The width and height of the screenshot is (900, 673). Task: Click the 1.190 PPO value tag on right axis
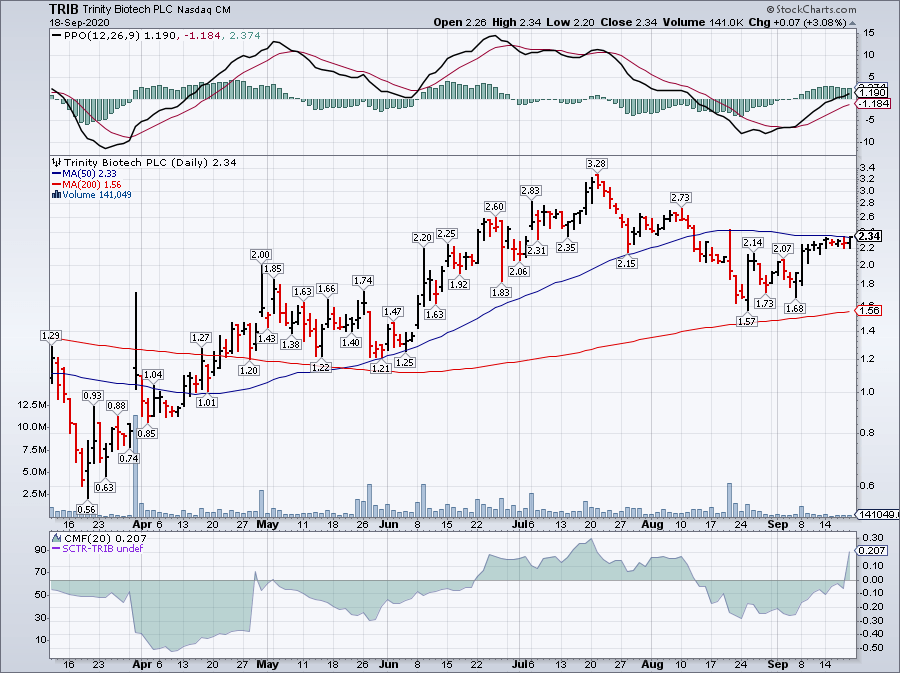872,92
